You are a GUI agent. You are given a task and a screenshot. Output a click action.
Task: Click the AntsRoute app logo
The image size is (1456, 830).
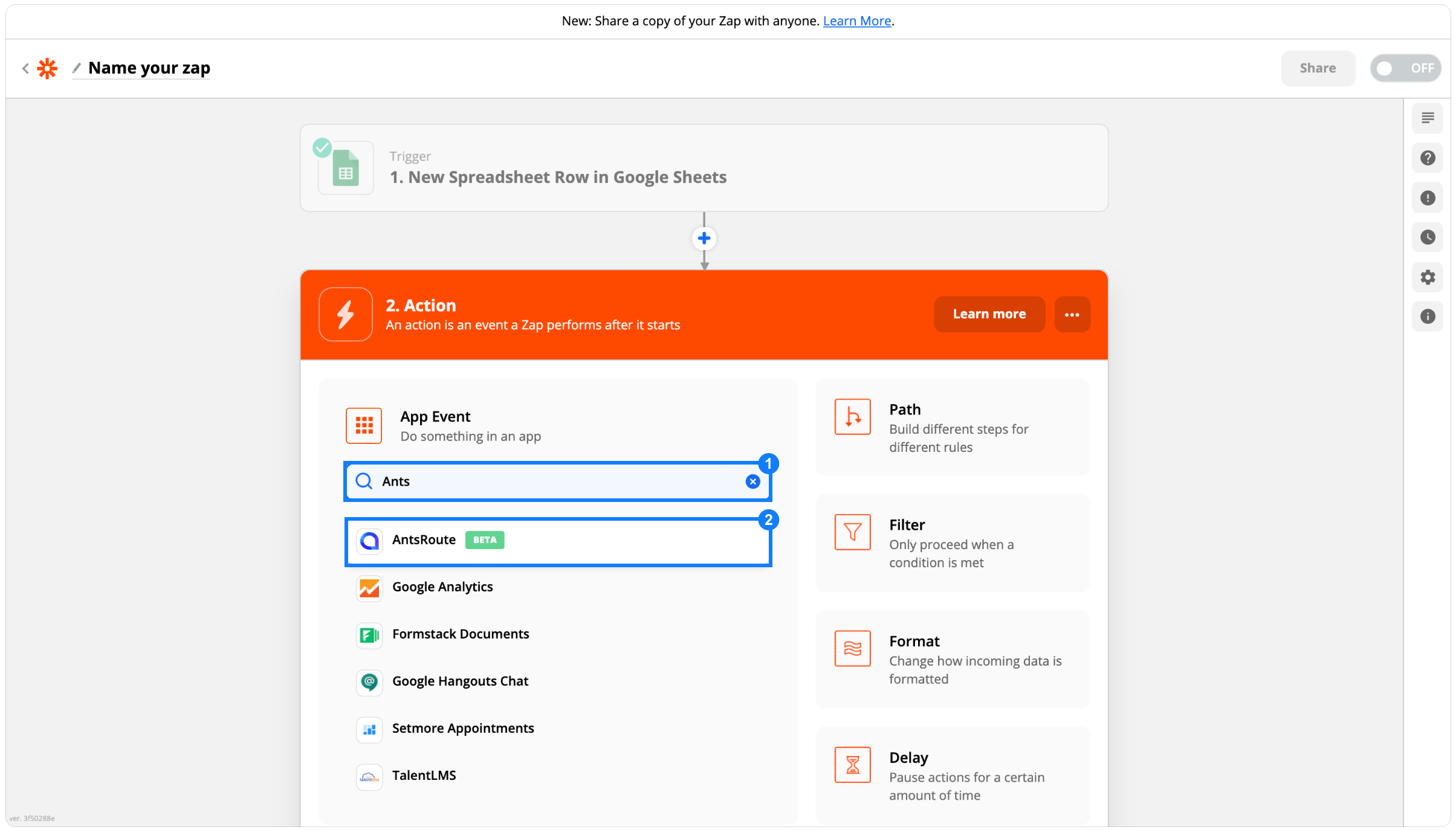[x=369, y=541]
